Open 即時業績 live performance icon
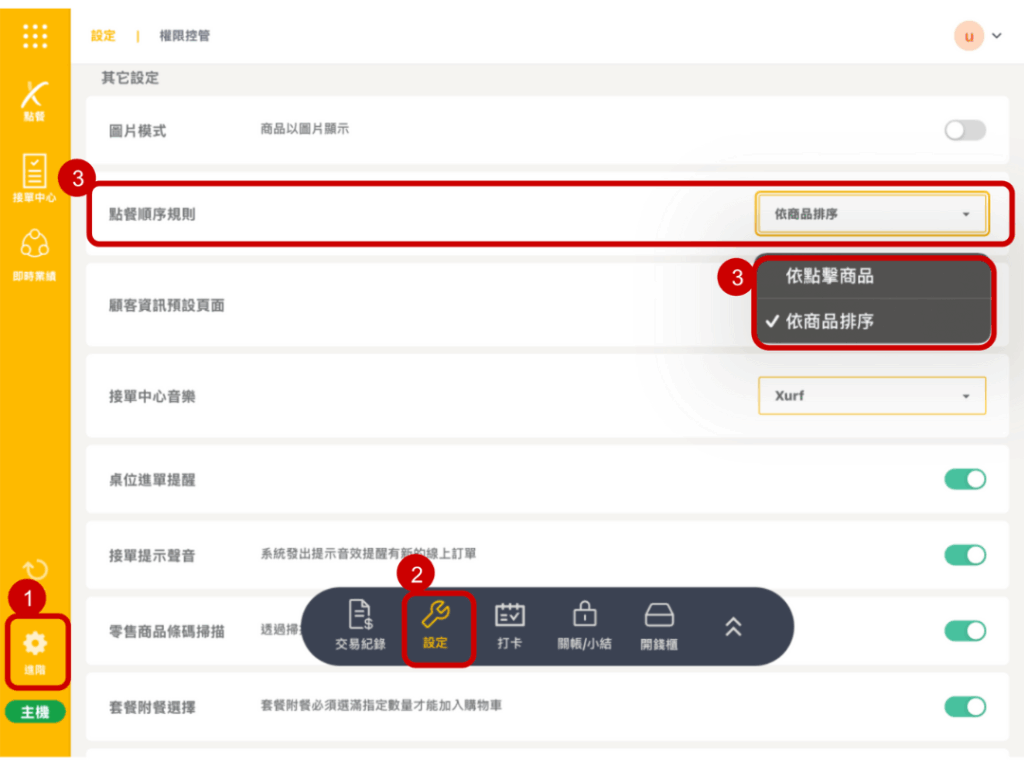The height and width of the screenshot is (768, 1024). 35,250
